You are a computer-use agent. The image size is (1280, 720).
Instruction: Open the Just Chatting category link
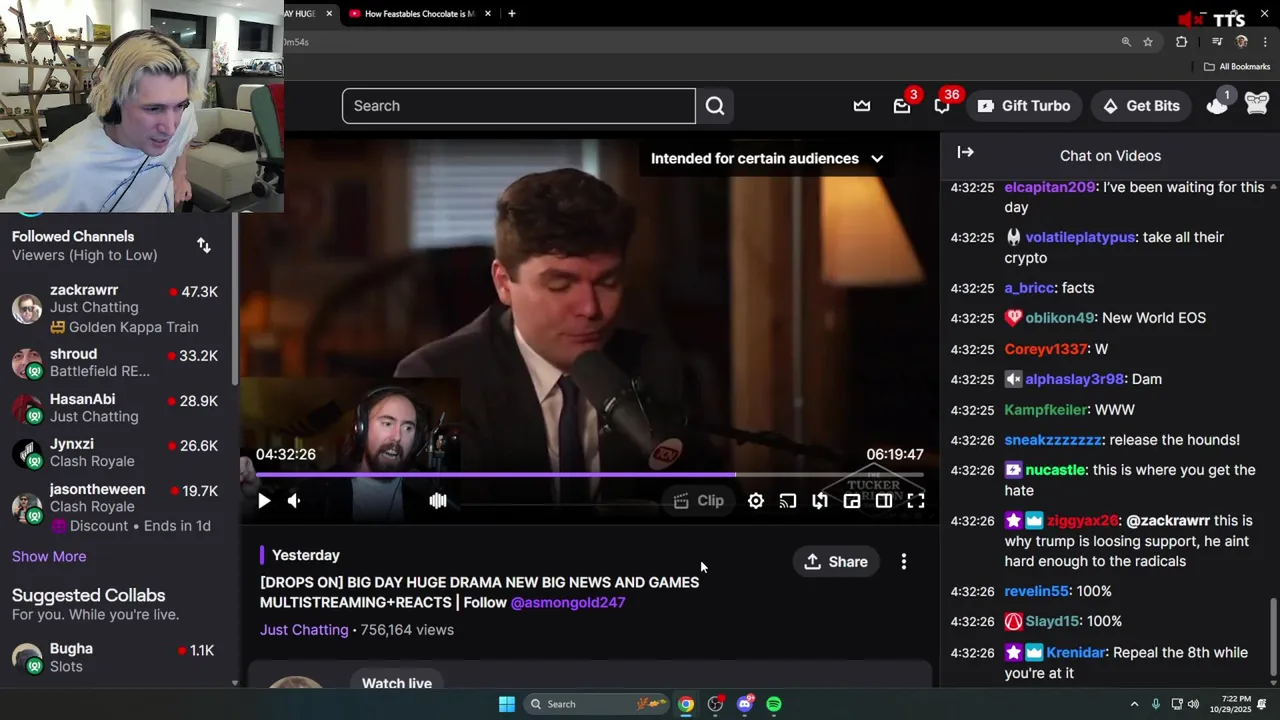pyautogui.click(x=304, y=630)
